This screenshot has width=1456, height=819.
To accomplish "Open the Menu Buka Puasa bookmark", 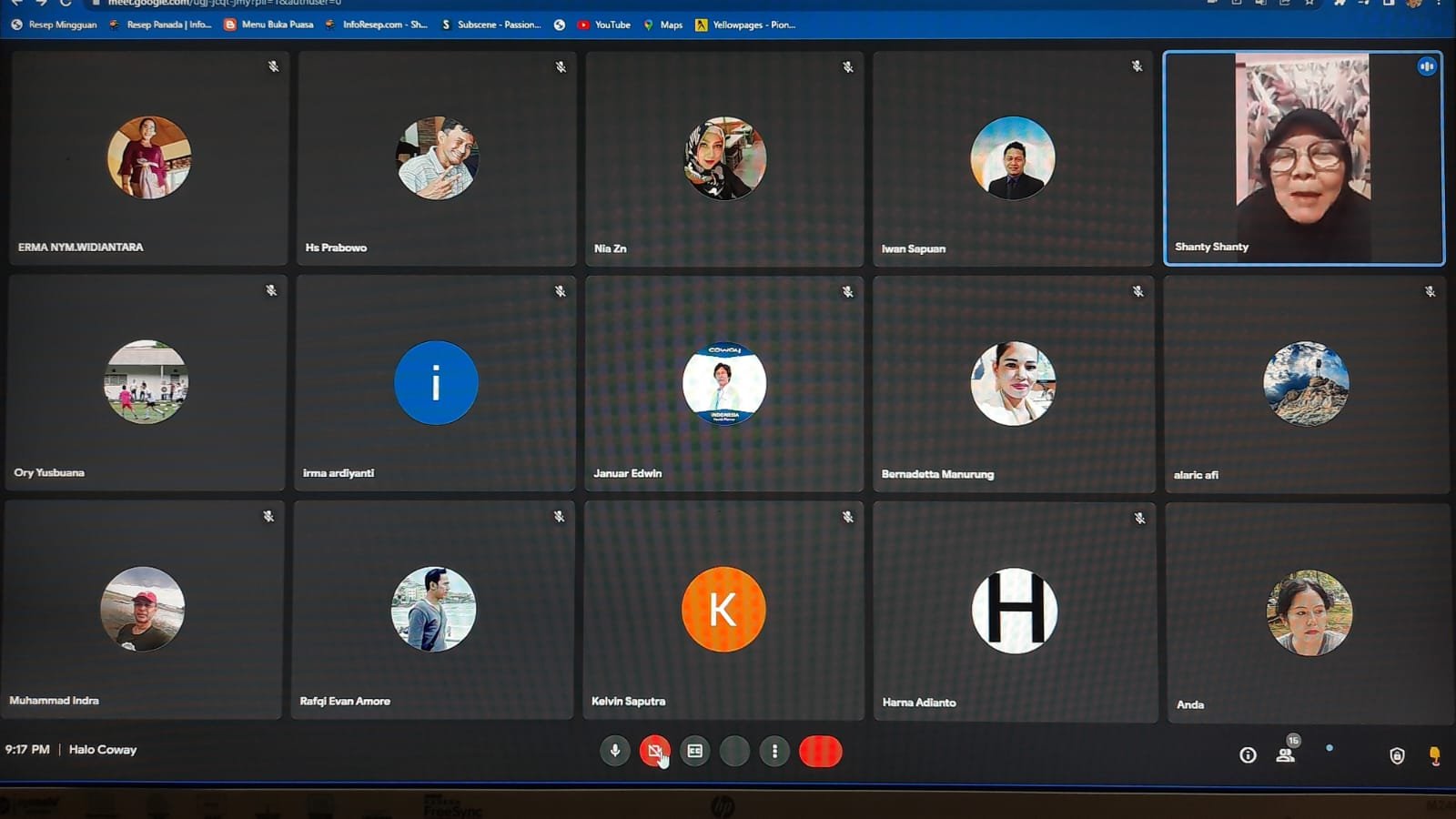I will (269, 25).
